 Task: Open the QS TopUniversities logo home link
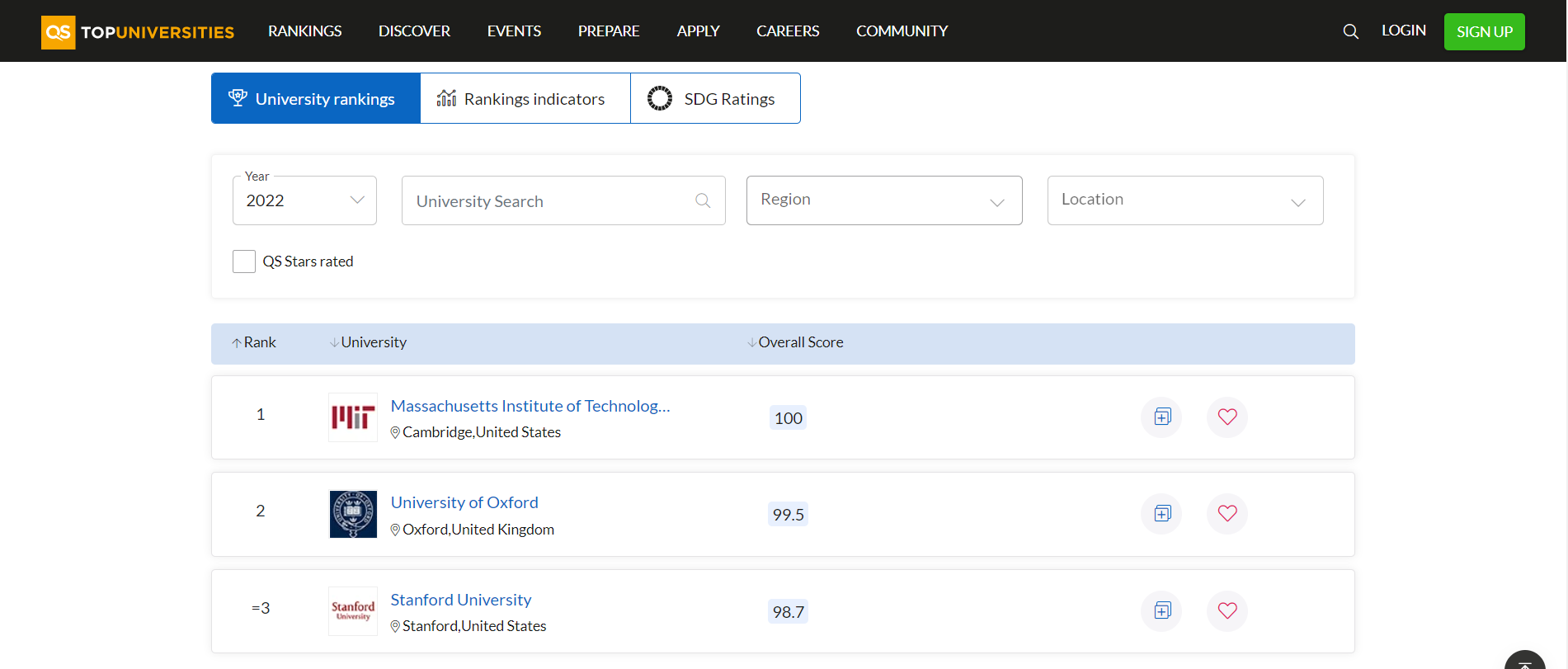coord(138,32)
